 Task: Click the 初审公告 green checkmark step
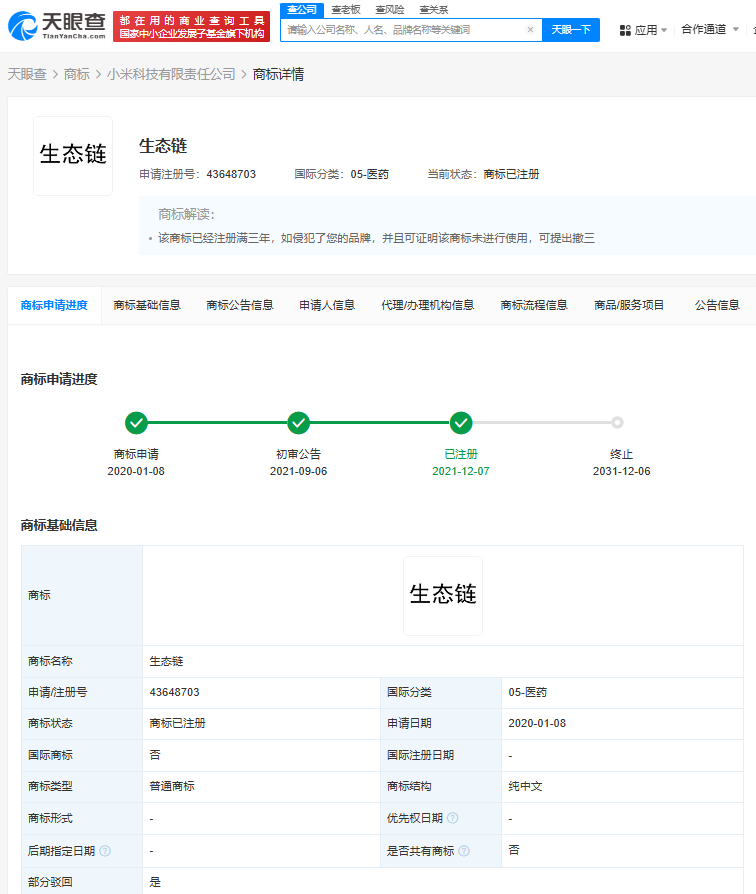299,422
